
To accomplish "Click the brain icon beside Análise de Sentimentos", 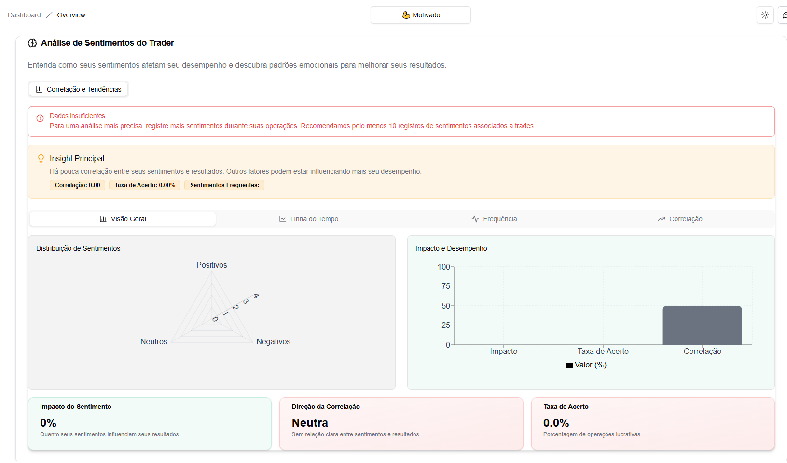I will click(x=32, y=43).
